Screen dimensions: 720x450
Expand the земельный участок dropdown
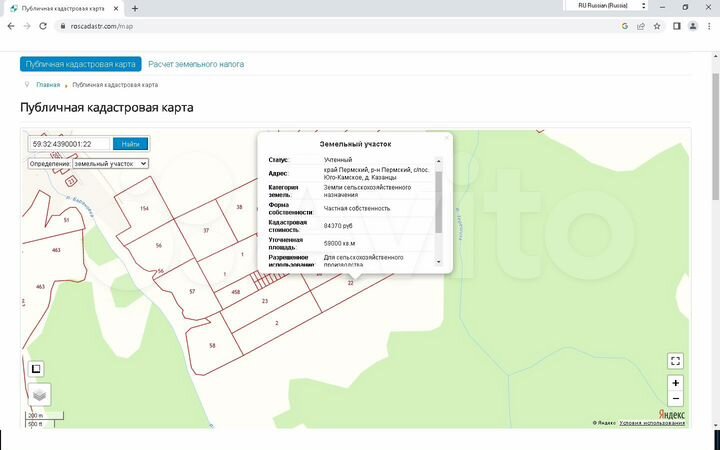coord(110,163)
